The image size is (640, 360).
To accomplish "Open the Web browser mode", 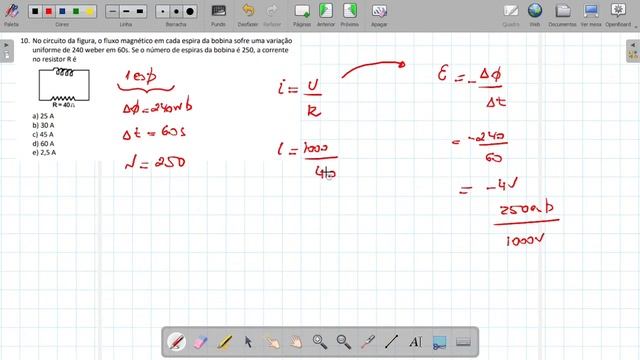I will coord(535,15).
